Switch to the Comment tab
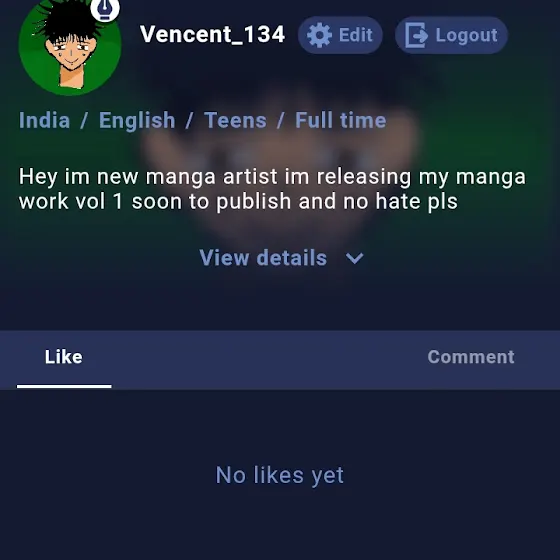The image size is (560, 560). [x=471, y=357]
